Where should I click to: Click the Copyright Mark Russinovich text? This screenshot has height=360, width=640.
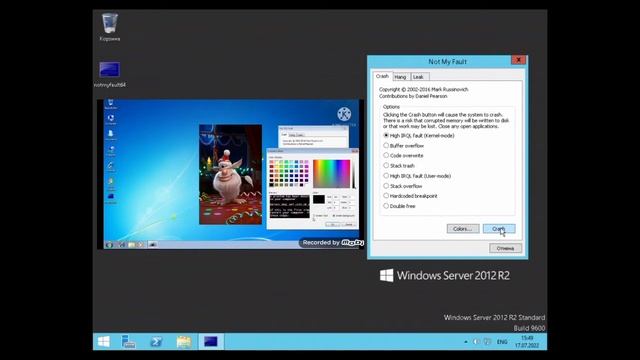coord(423,89)
